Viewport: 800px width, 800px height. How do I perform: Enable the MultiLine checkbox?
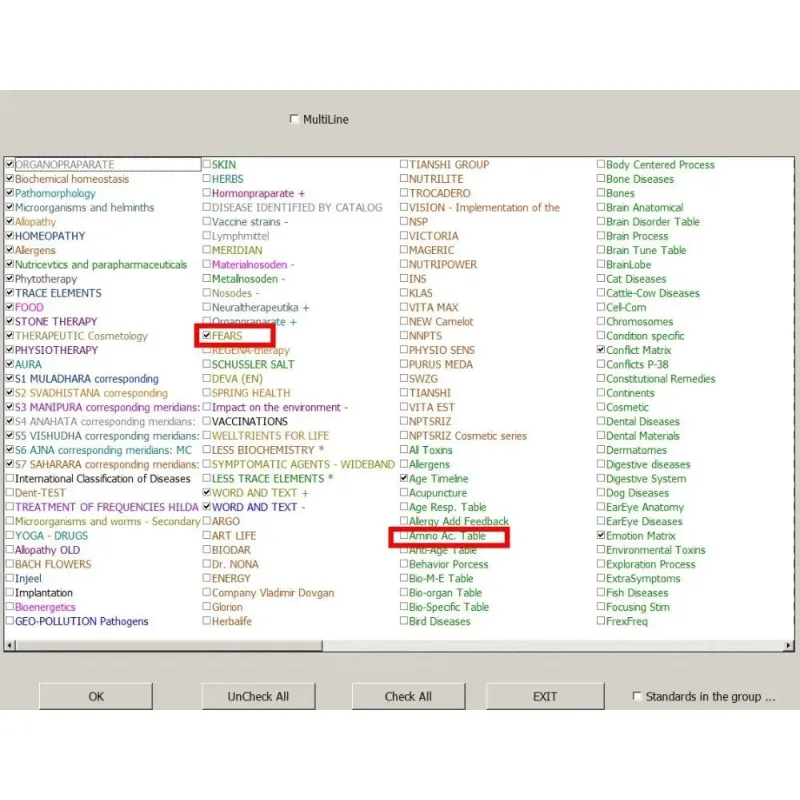(294, 119)
